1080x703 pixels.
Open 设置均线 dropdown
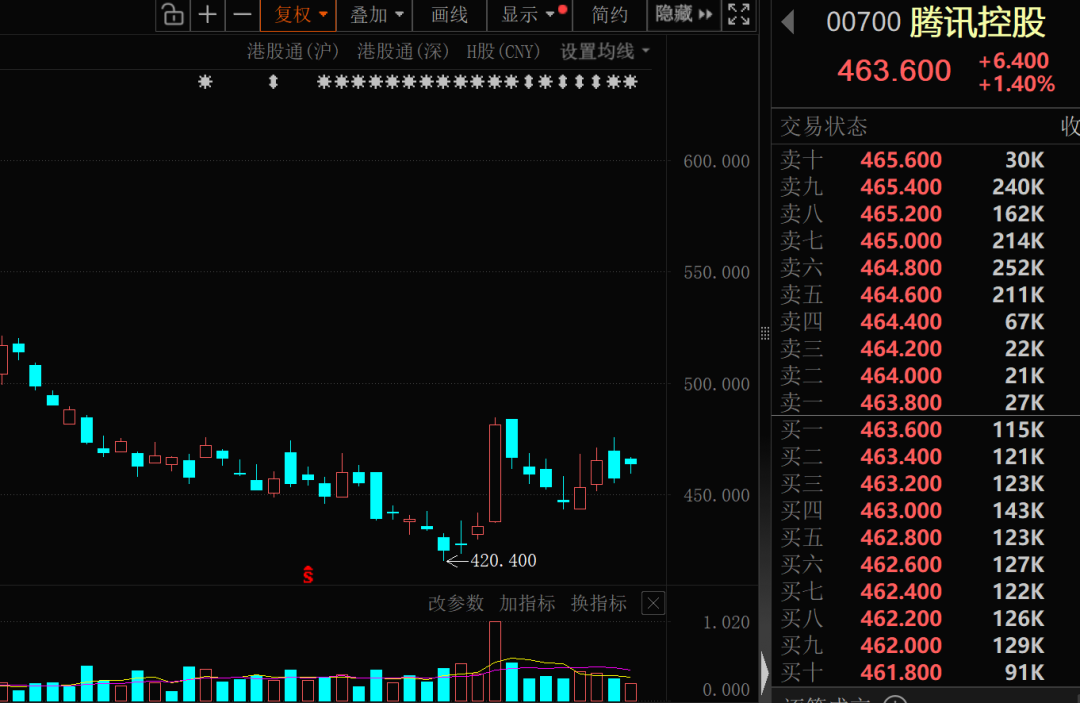[x=605, y=52]
